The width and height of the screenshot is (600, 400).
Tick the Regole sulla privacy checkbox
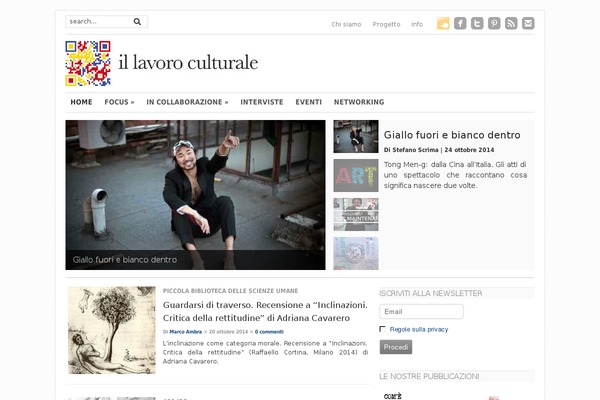click(x=382, y=329)
